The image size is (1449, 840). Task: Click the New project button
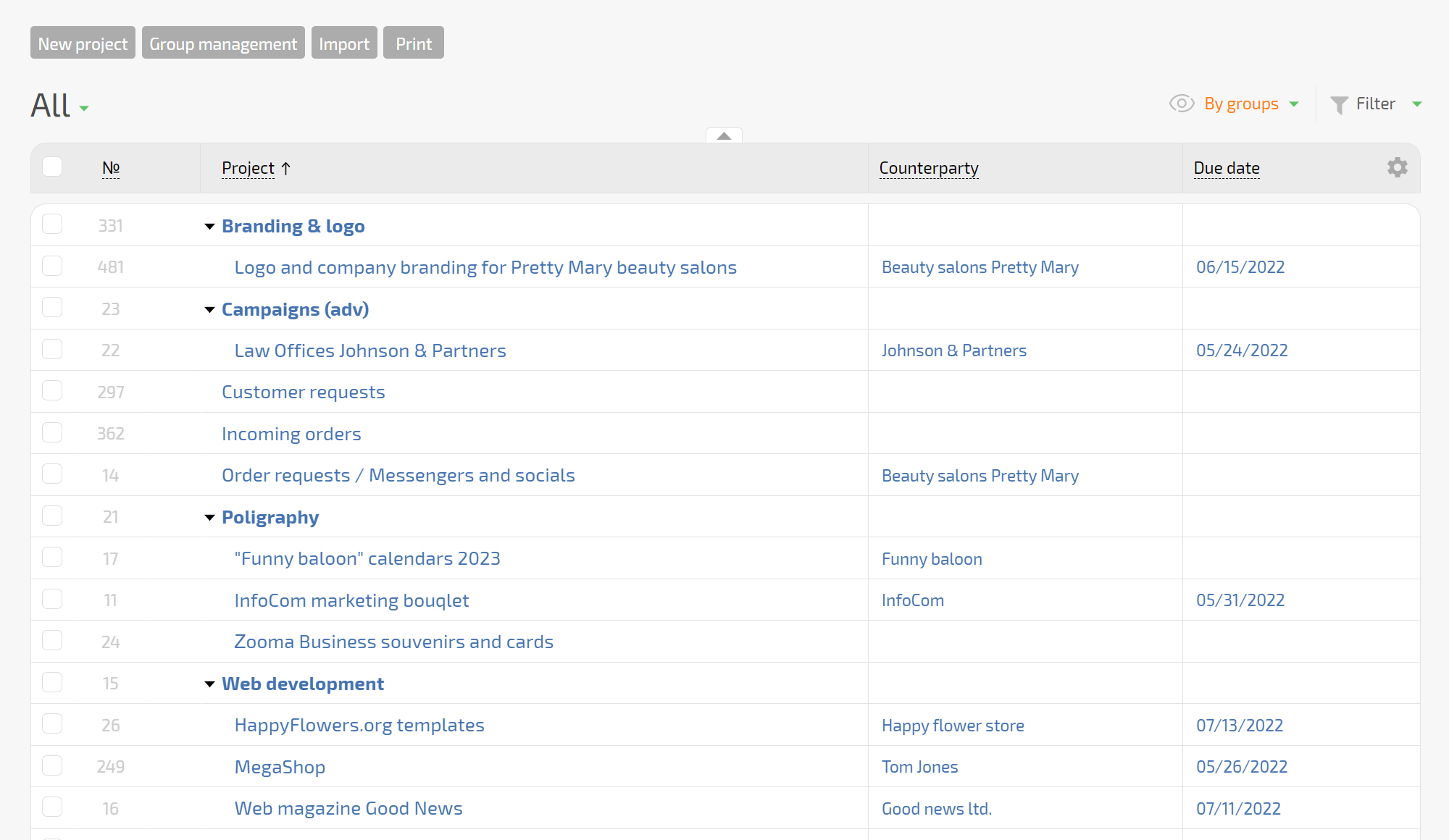(83, 43)
